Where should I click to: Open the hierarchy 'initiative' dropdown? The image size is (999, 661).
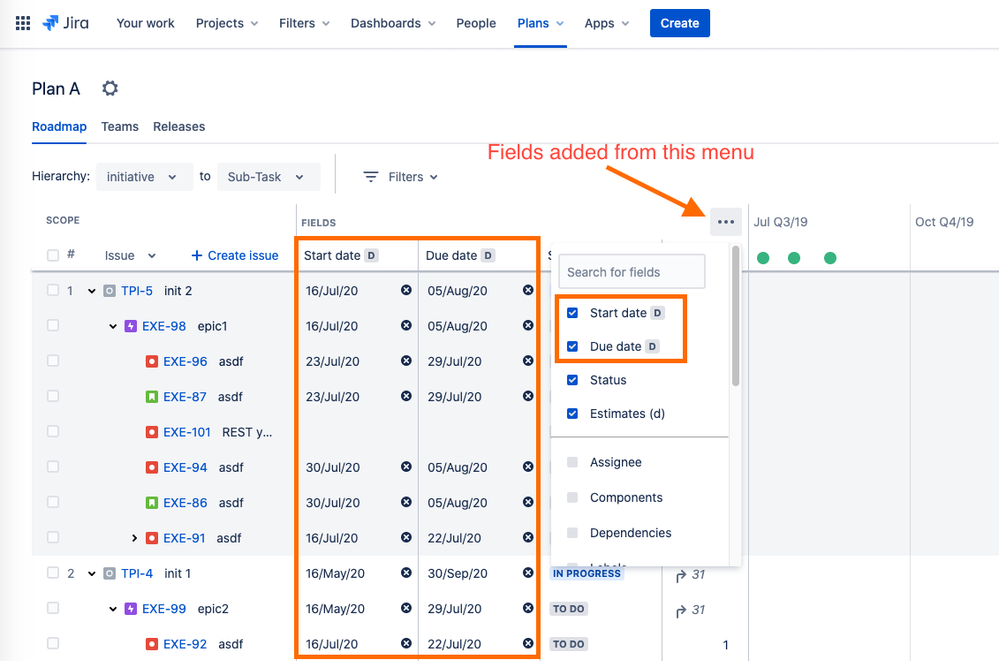point(144,177)
